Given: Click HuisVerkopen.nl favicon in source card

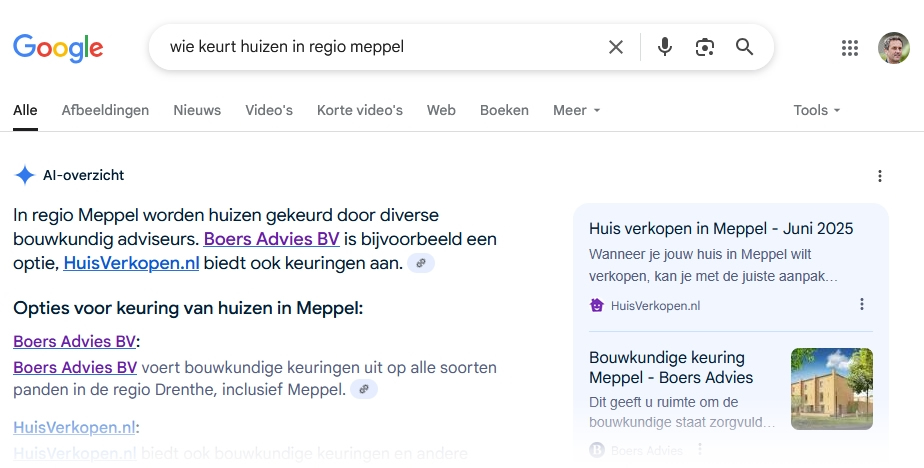Looking at the screenshot, I should tap(597, 305).
